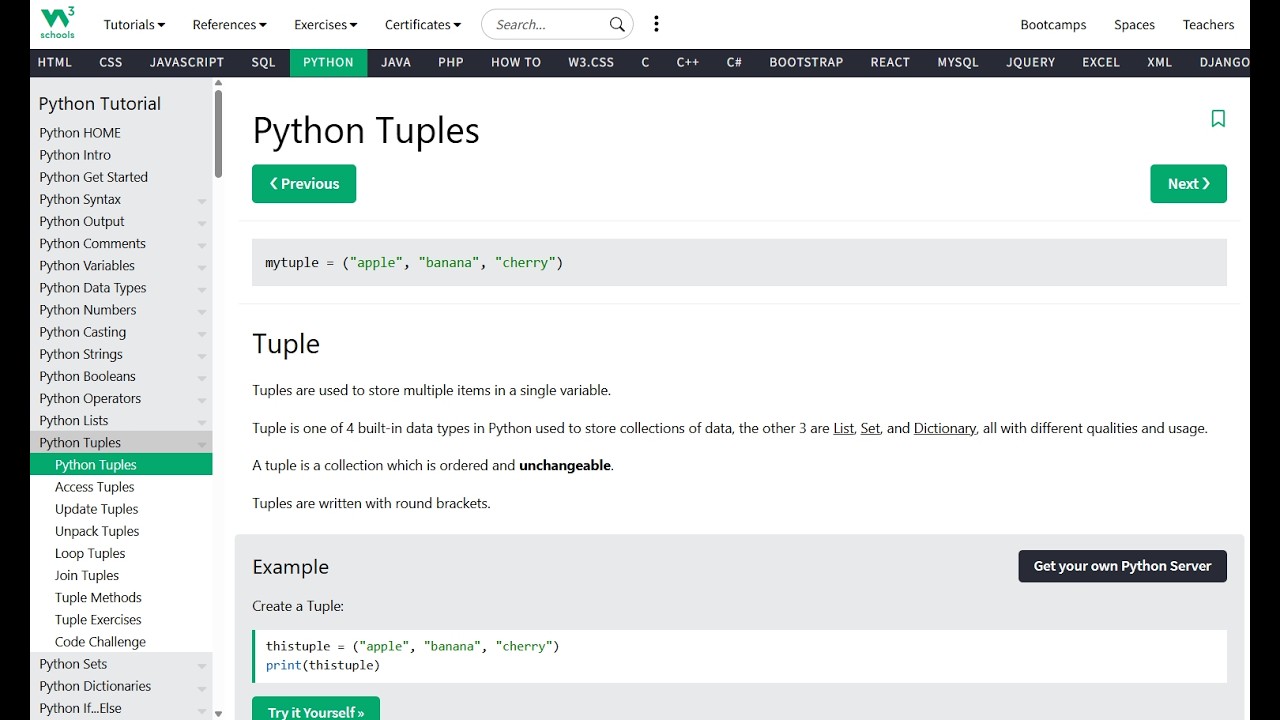Image resolution: width=1280 pixels, height=720 pixels.
Task: Open the Certificates dropdown
Action: tap(423, 24)
